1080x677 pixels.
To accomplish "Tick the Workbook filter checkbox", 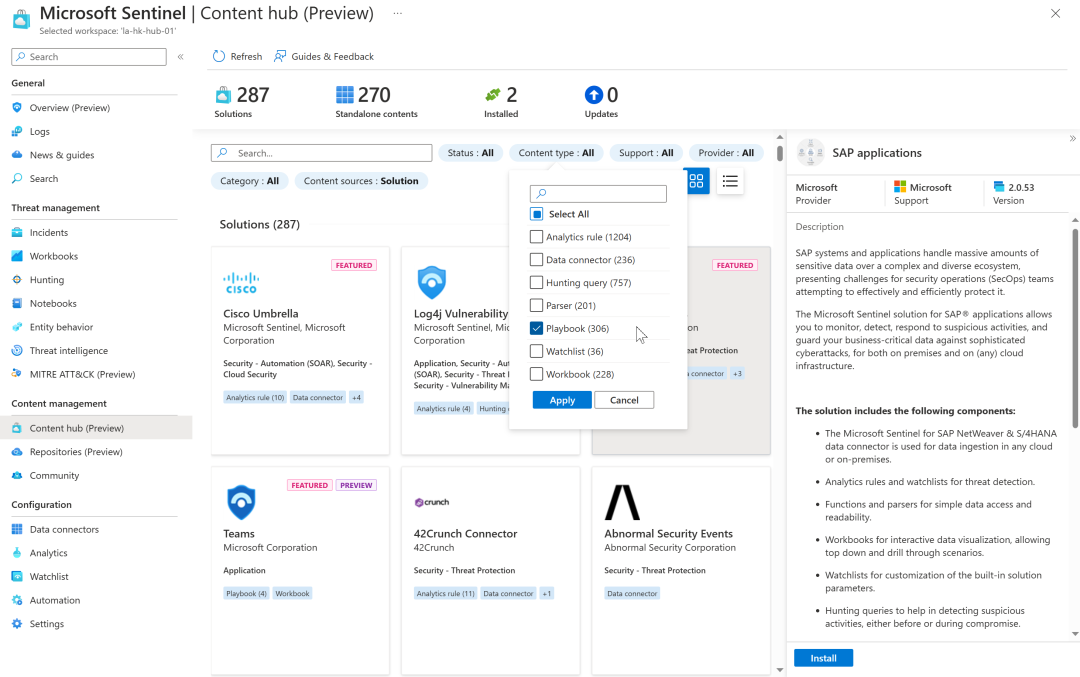I will (x=537, y=374).
